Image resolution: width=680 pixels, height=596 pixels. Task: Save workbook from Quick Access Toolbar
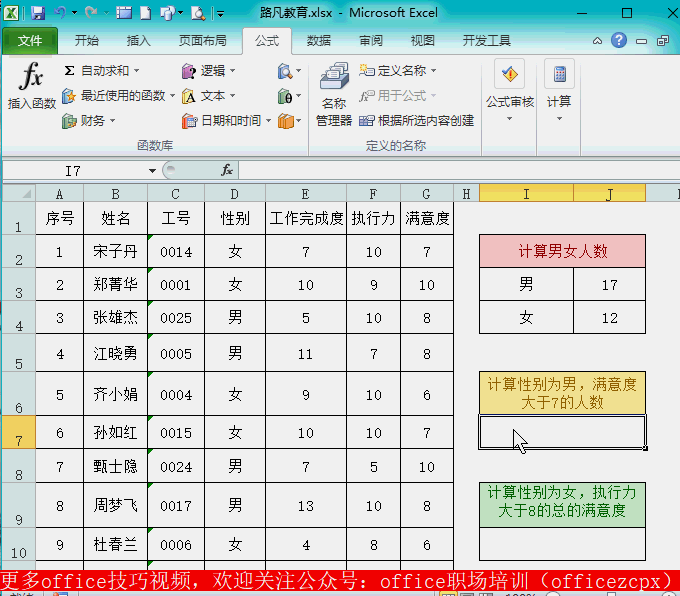(38, 13)
